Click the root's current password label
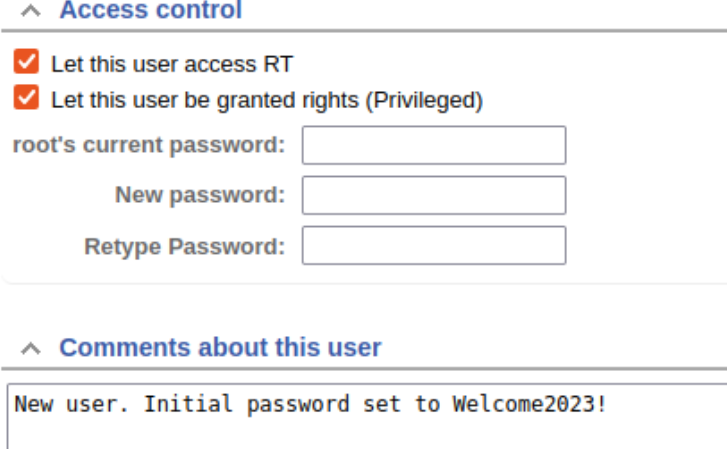Screen dimensions: 727x449 point(149,145)
